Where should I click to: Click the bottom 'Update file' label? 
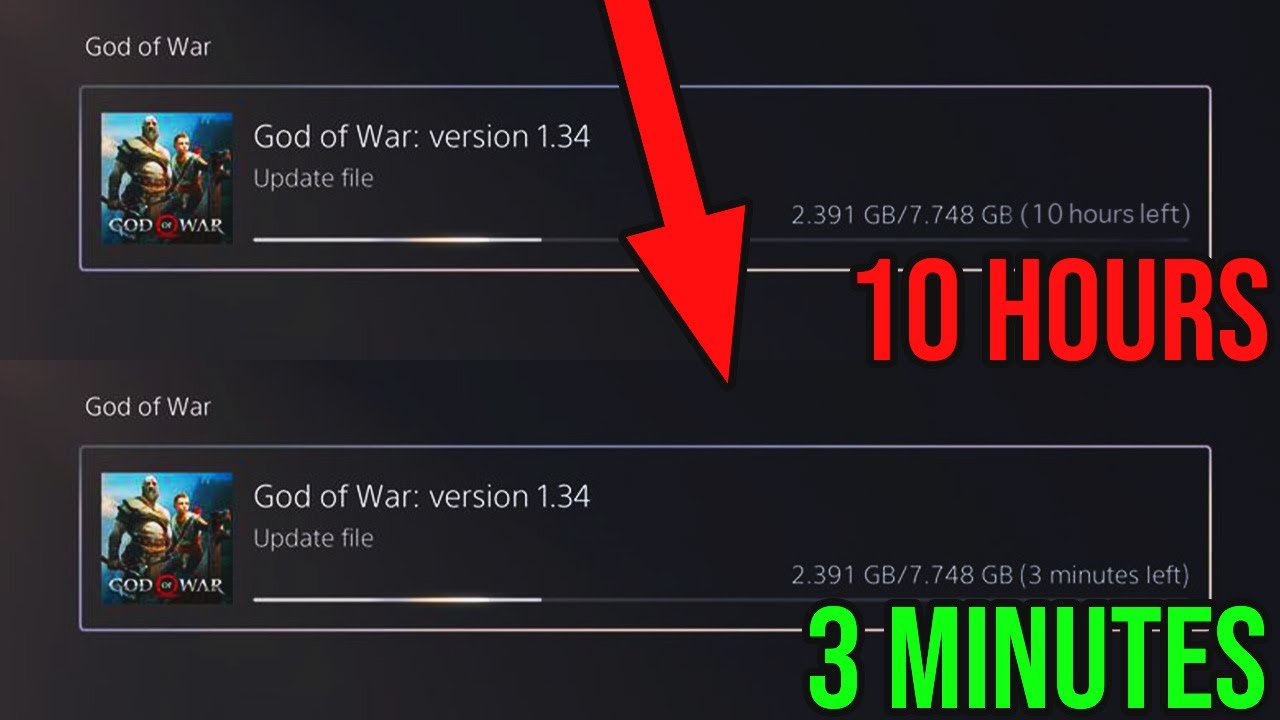coord(313,539)
